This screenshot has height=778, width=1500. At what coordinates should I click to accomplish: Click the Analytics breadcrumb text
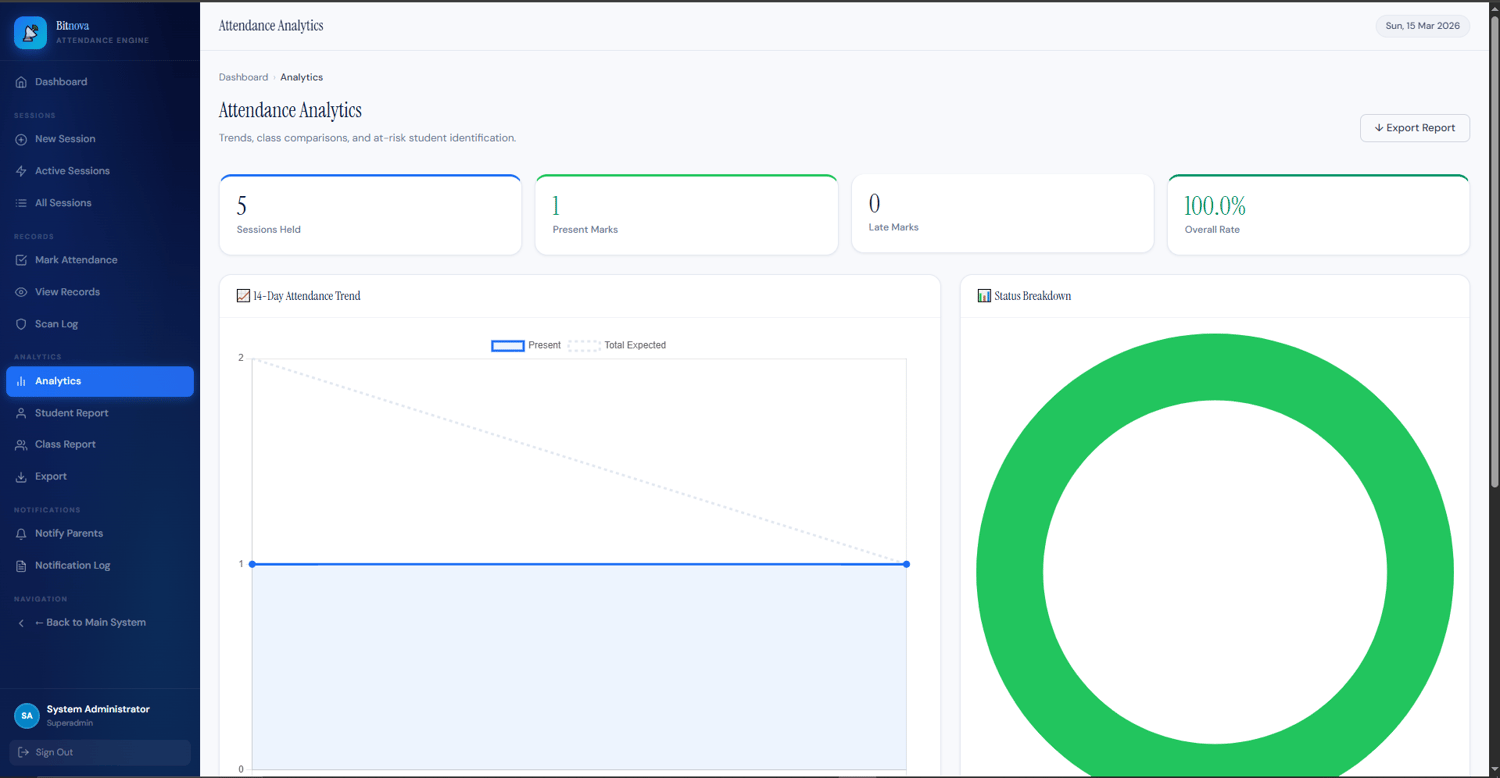[301, 77]
